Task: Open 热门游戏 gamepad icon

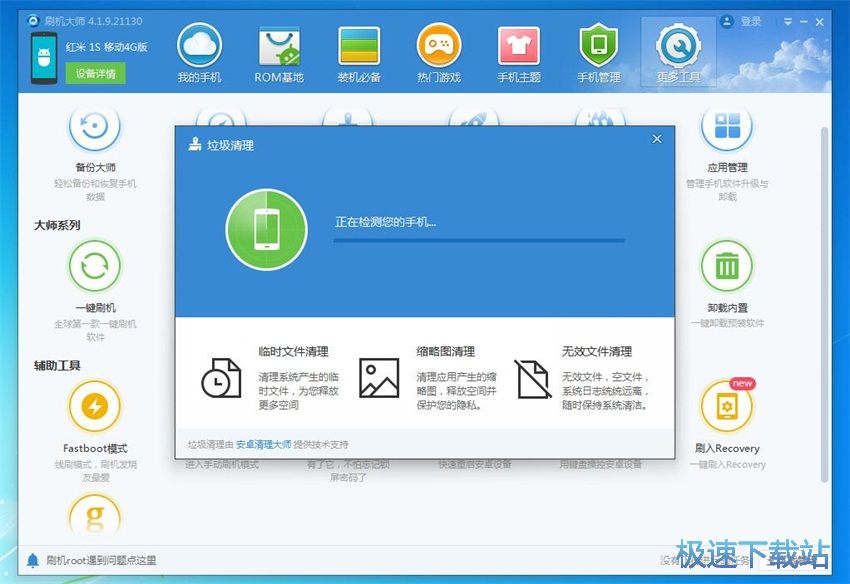Action: [439, 46]
